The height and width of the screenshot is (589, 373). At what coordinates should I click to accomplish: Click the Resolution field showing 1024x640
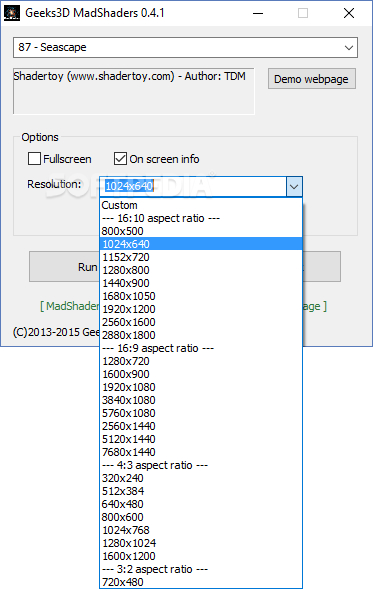click(193, 186)
